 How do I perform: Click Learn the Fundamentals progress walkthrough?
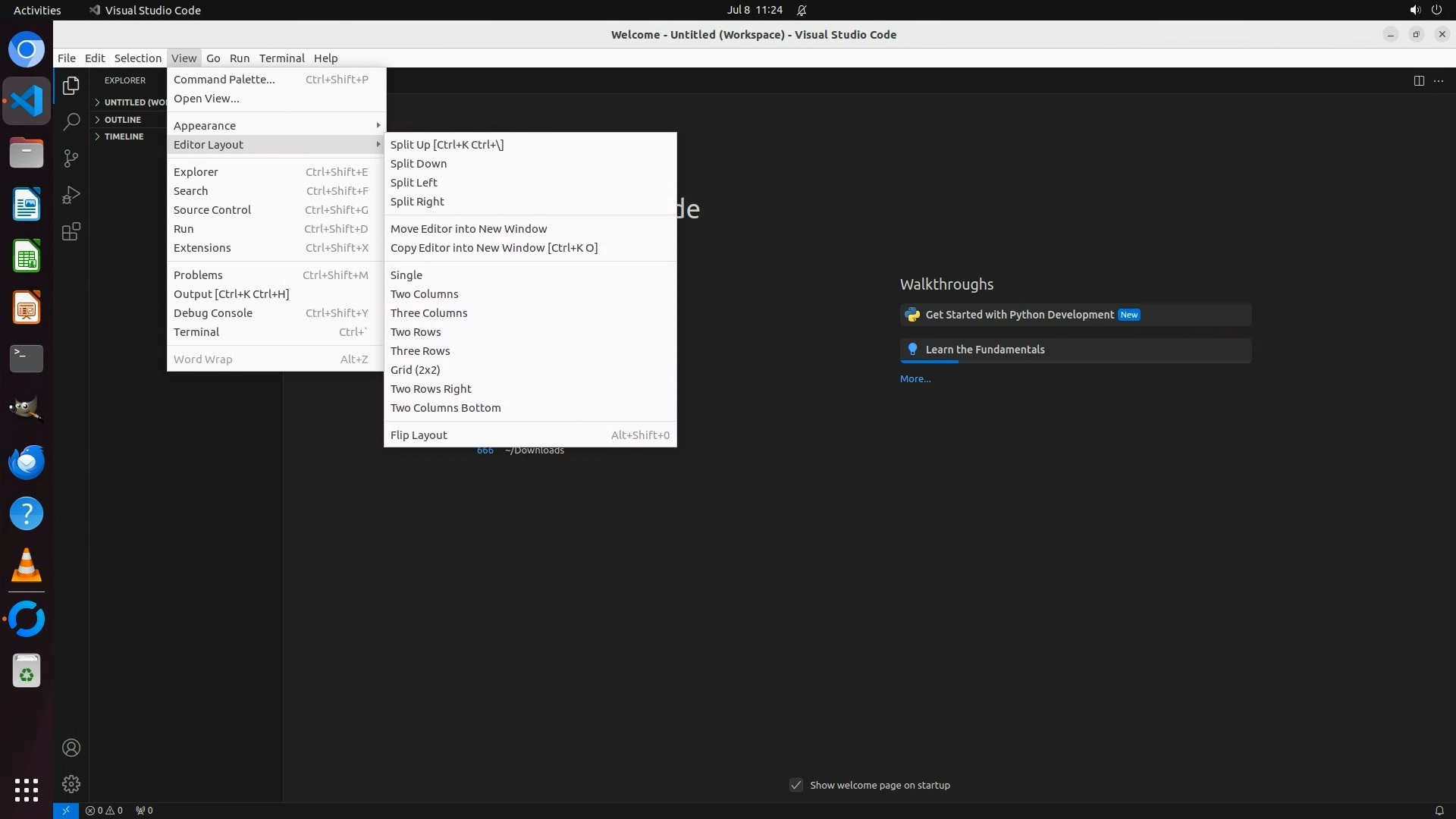click(x=985, y=350)
